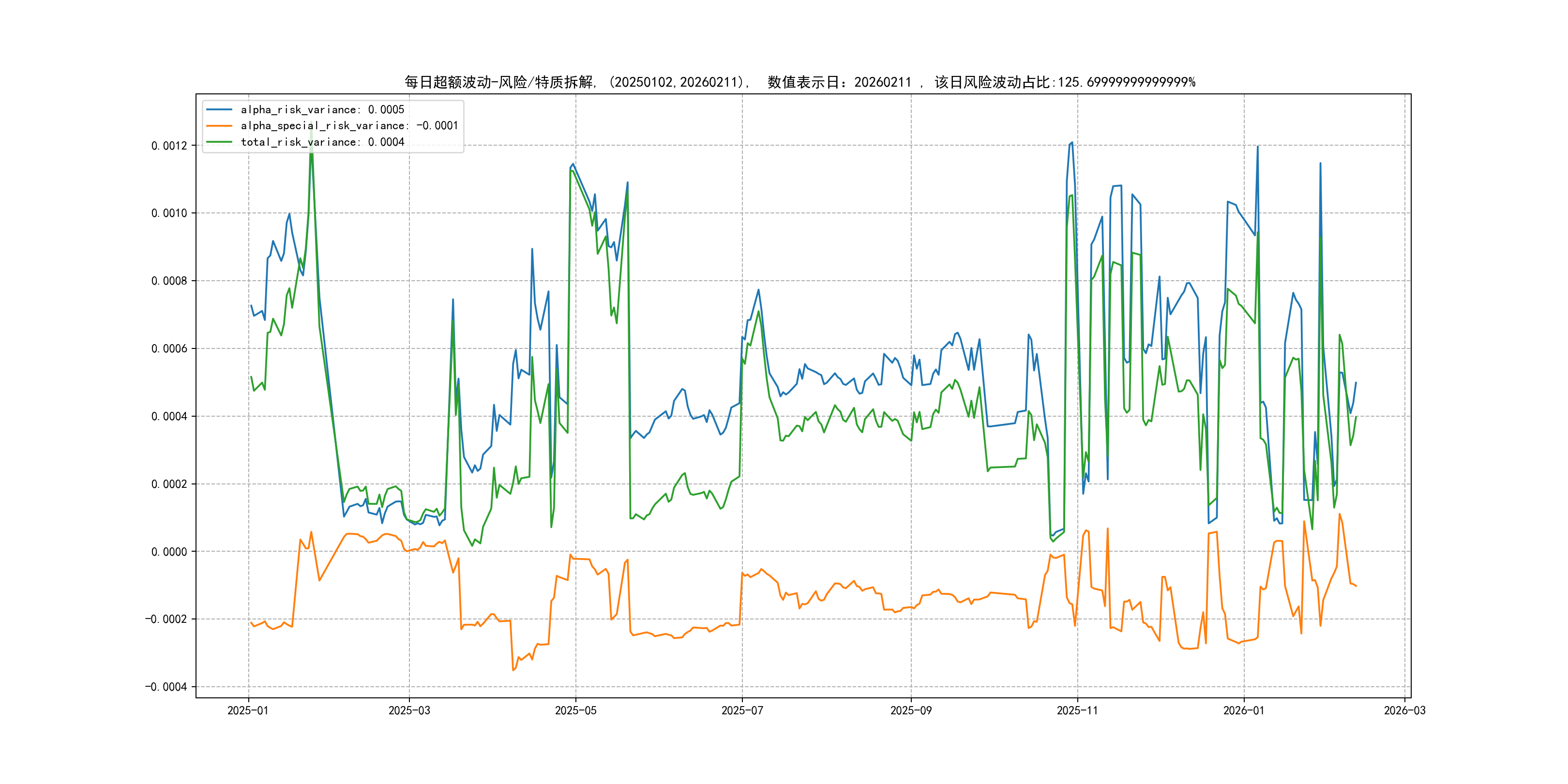
Task: Click the 2025-03 x-axis tick label
Action: (409, 710)
